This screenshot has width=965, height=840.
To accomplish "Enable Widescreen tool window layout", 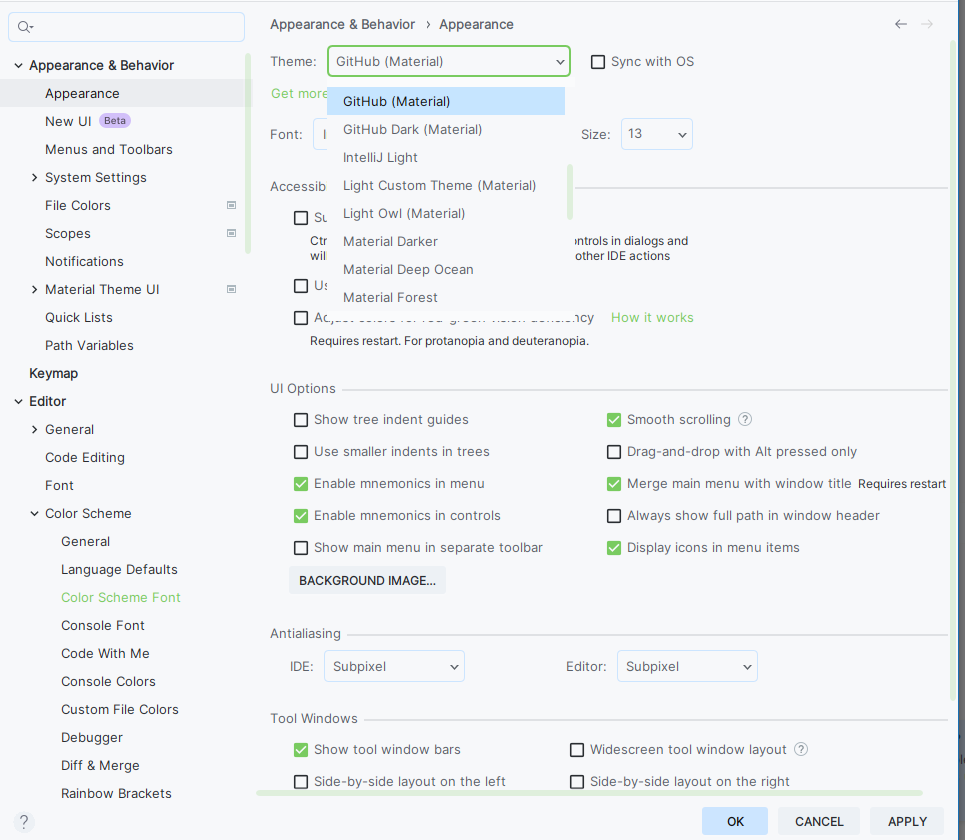I will click(x=577, y=750).
